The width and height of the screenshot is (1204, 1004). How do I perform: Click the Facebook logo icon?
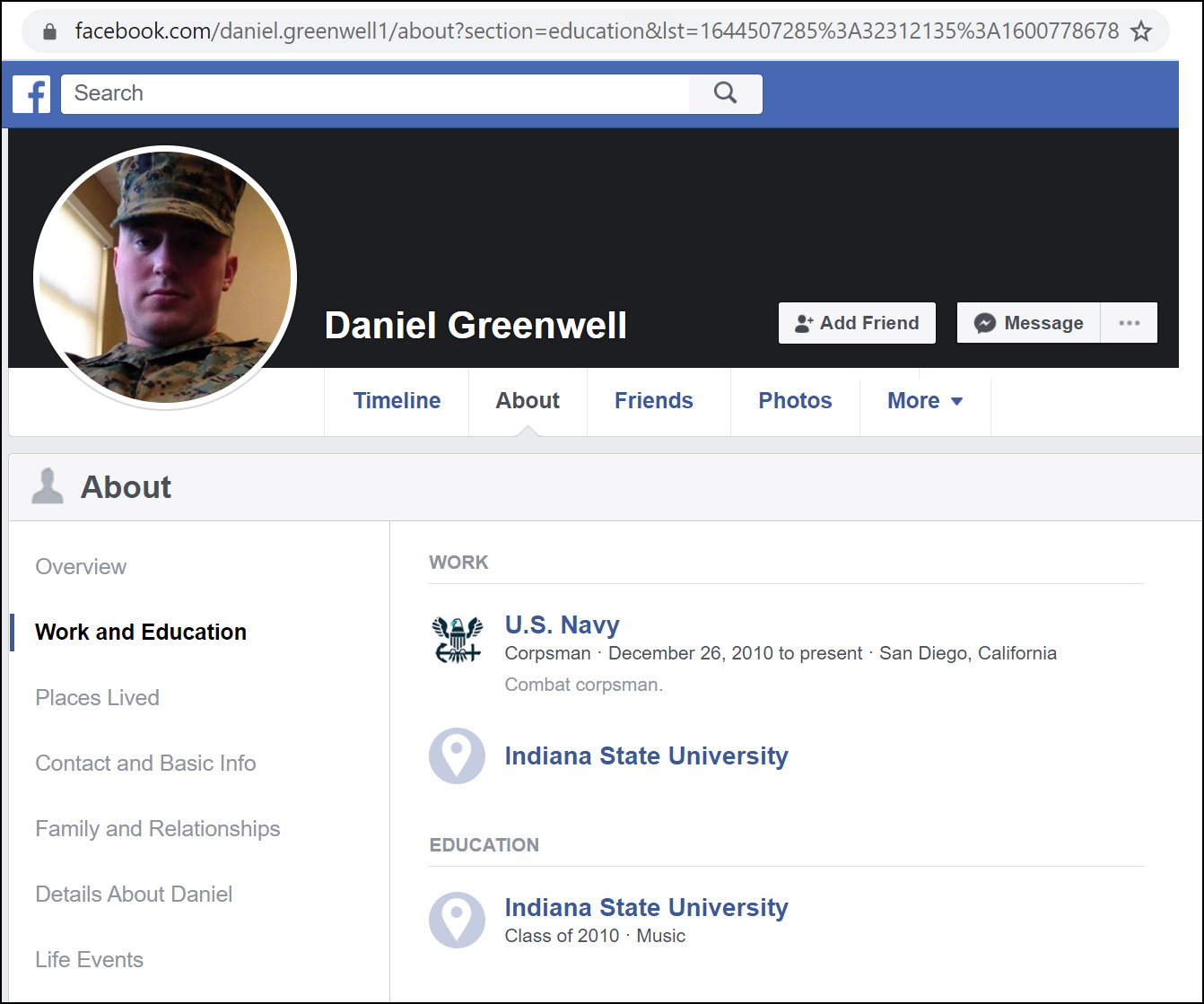pyautogui.click(x=31, y=94)
